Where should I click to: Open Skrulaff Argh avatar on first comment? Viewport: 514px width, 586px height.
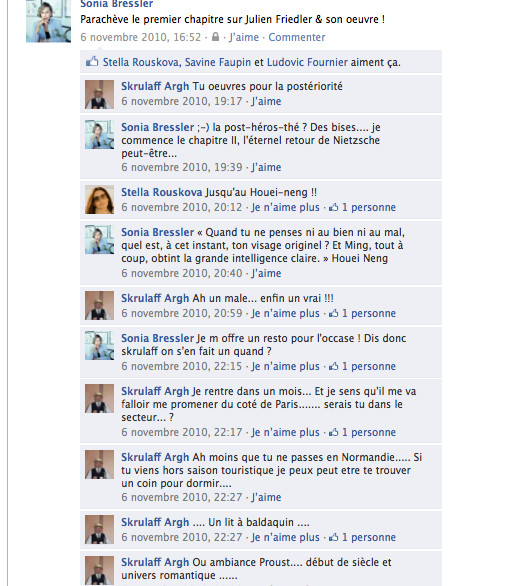pyautogui.click(x=99, y=94)
